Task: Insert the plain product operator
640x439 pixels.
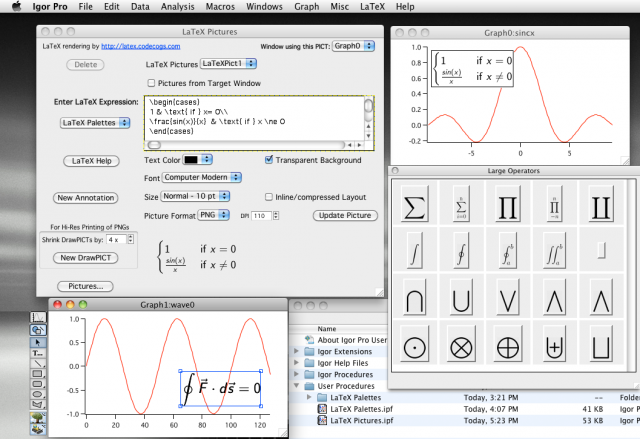Action: (x=508, y=203)
